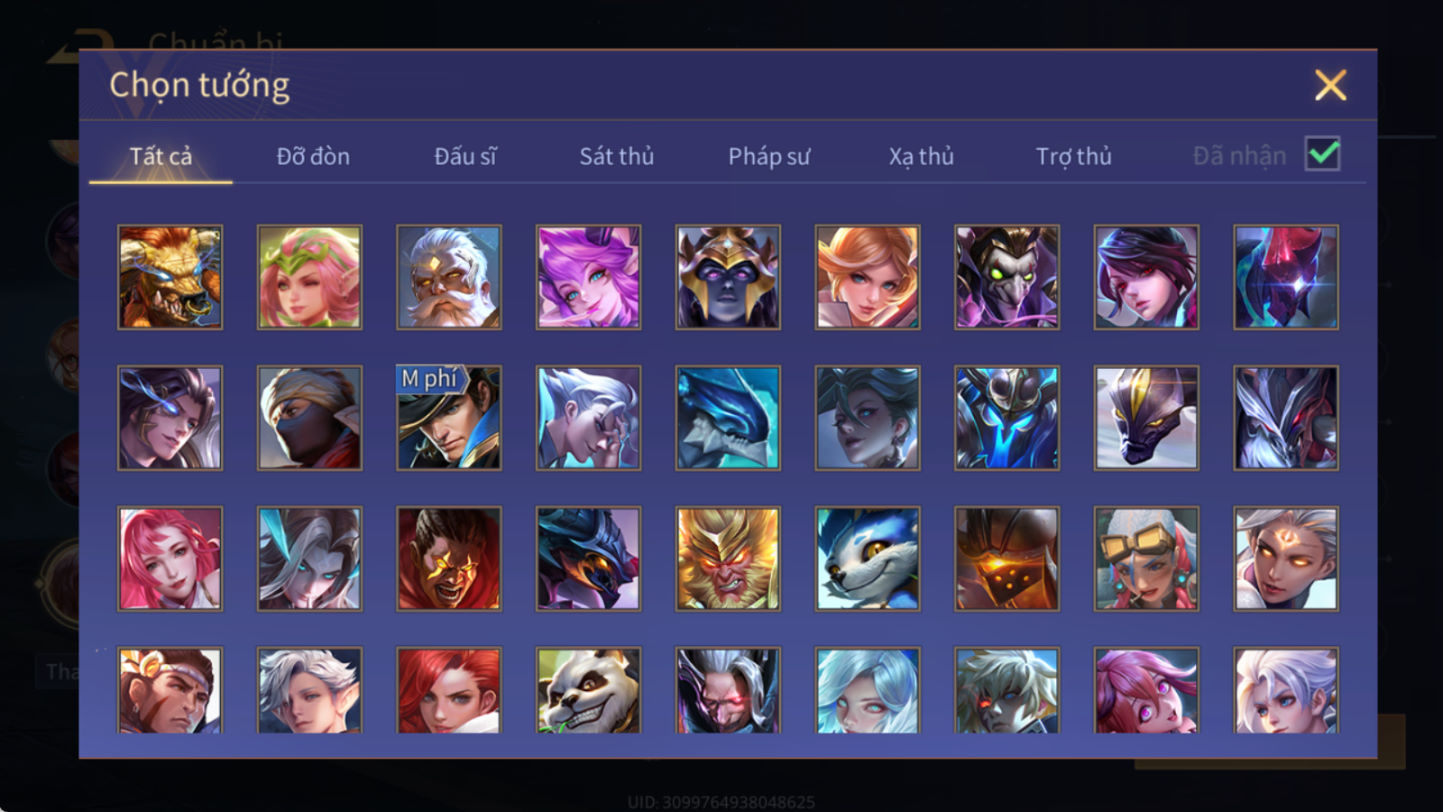Switch to the 'Xạ thủ' tab
1443x812 pixels.
(921, 156)
